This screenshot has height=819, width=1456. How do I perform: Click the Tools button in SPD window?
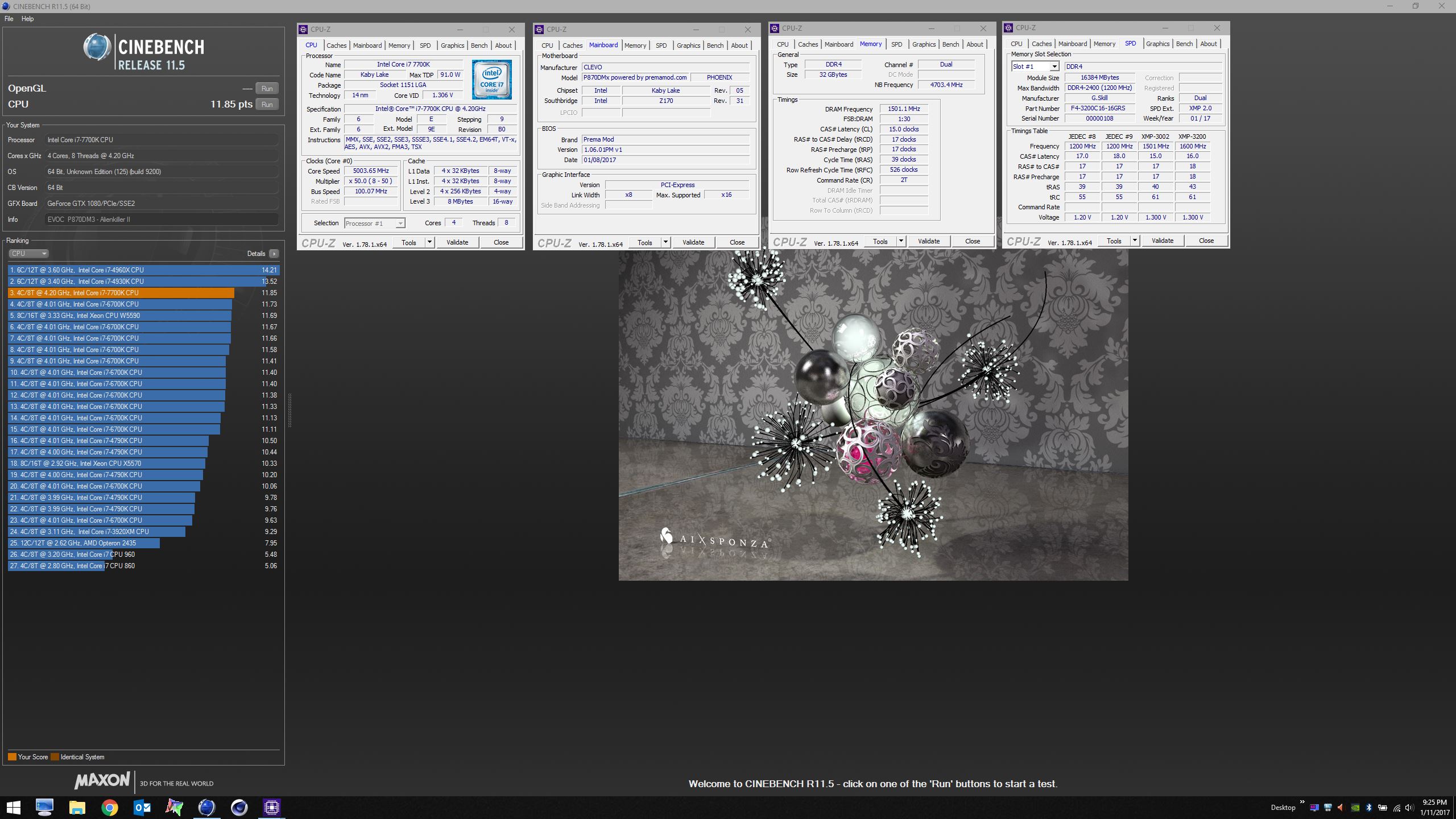[1114, 241]
